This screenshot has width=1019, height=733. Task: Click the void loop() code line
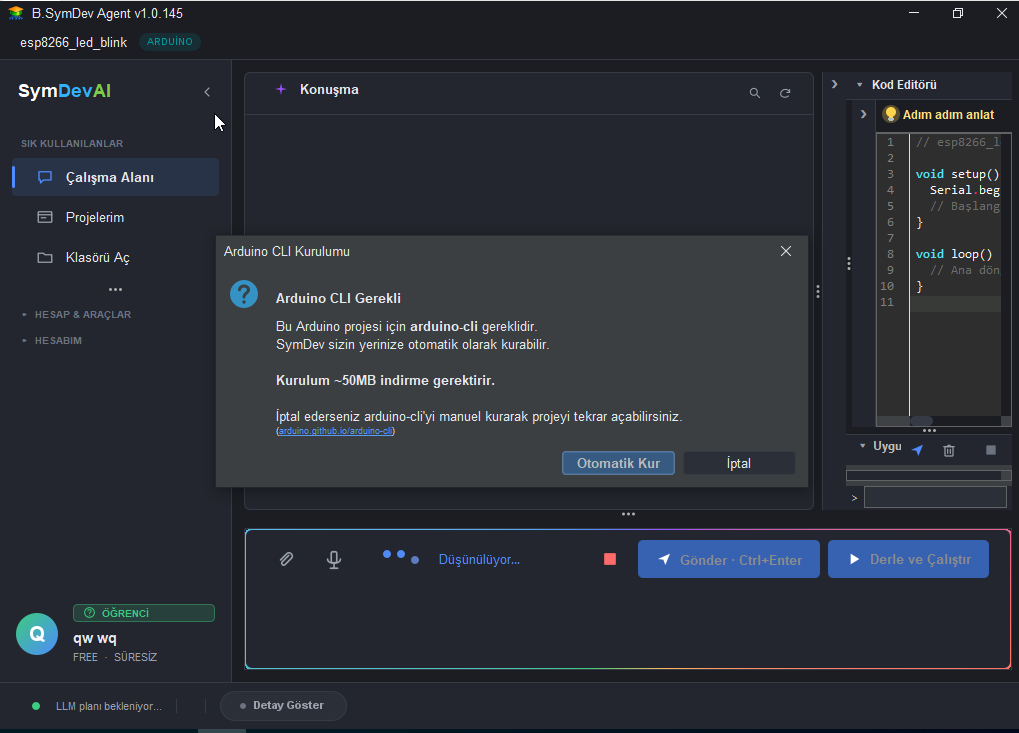click(x=953, y=254)
